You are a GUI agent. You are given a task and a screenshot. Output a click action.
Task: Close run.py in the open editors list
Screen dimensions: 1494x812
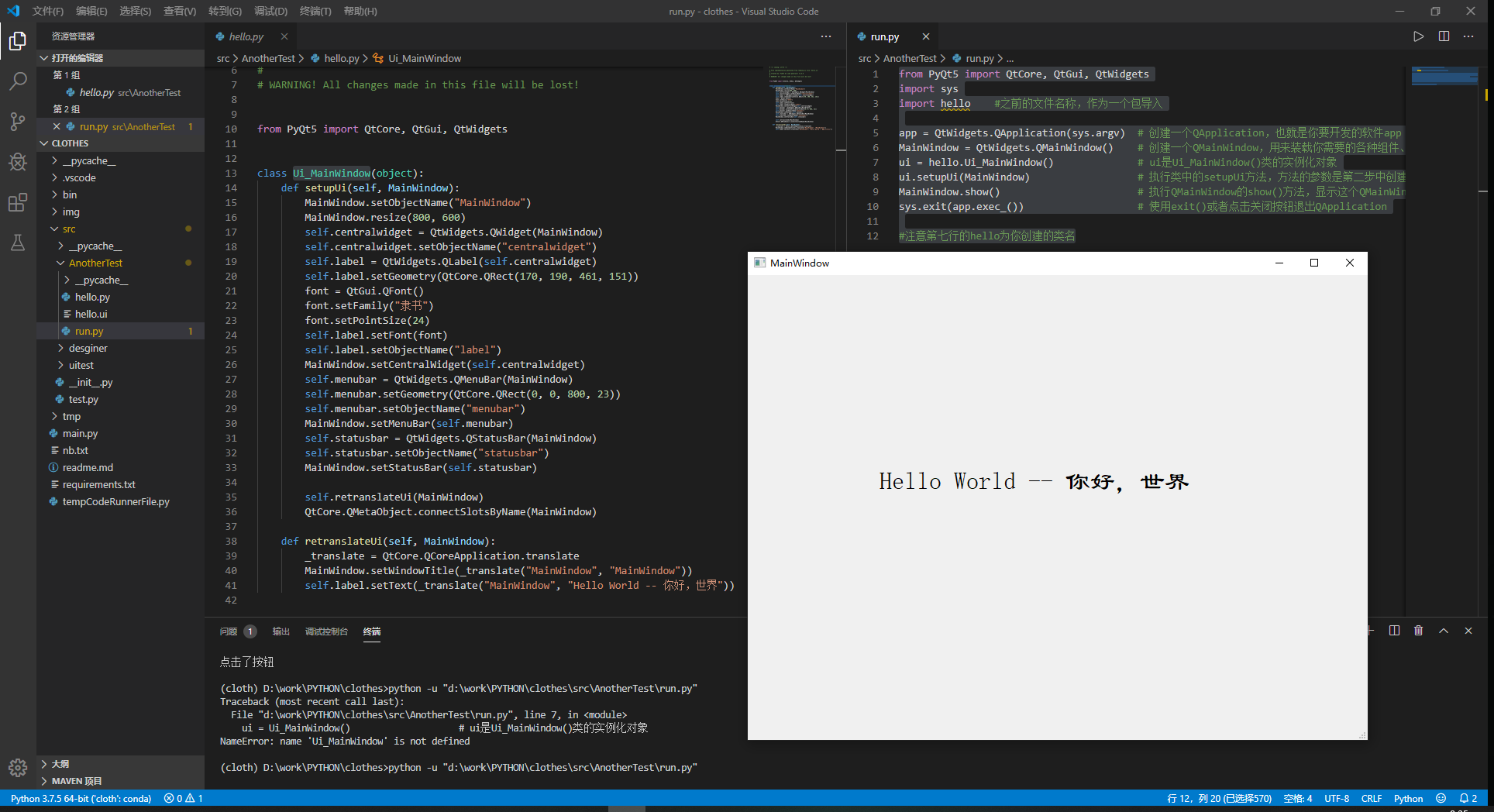[57, 126]
